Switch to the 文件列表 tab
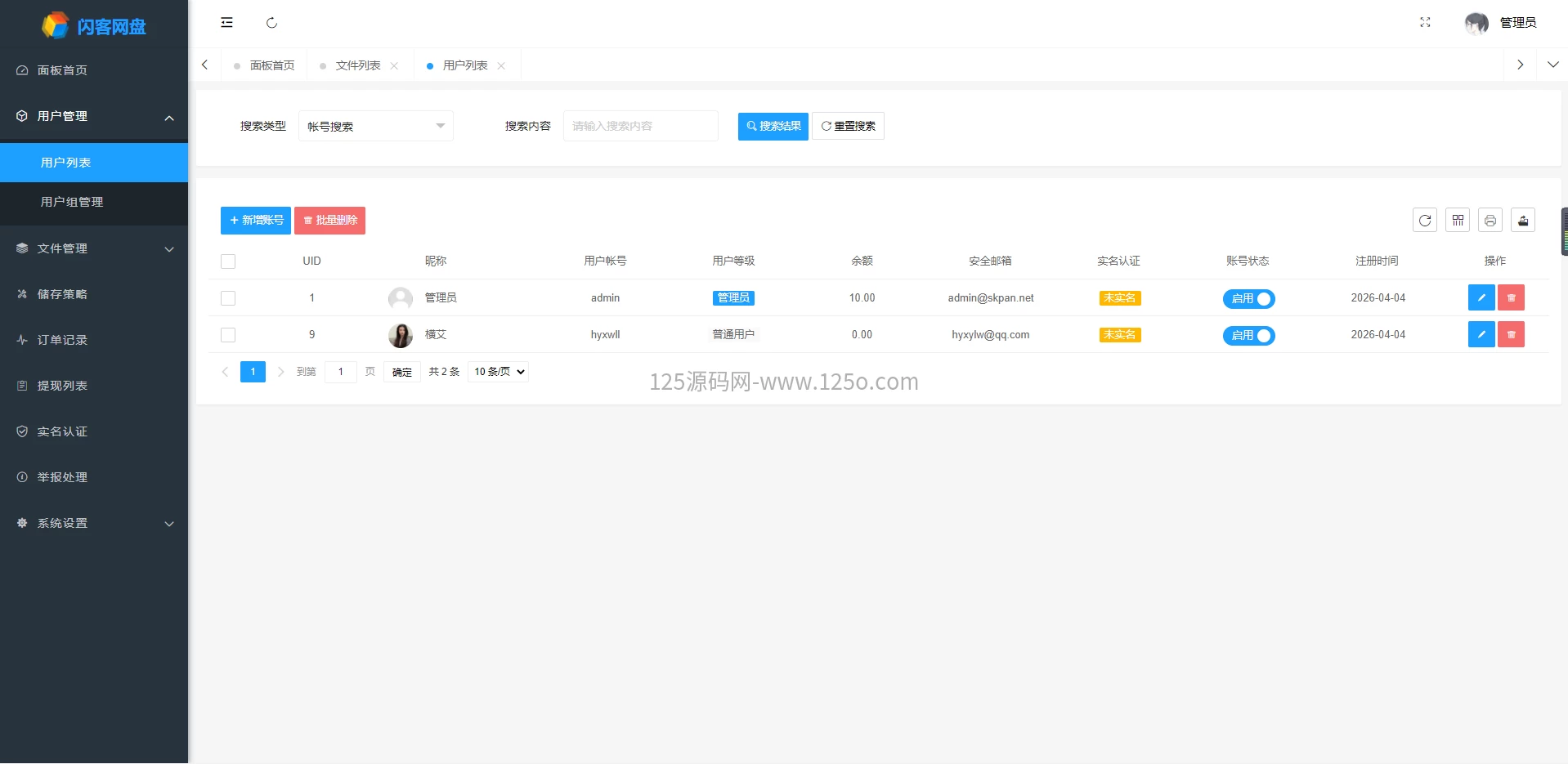The height and width of the screenshot is (764, 1568). click(x=358, y=65)
